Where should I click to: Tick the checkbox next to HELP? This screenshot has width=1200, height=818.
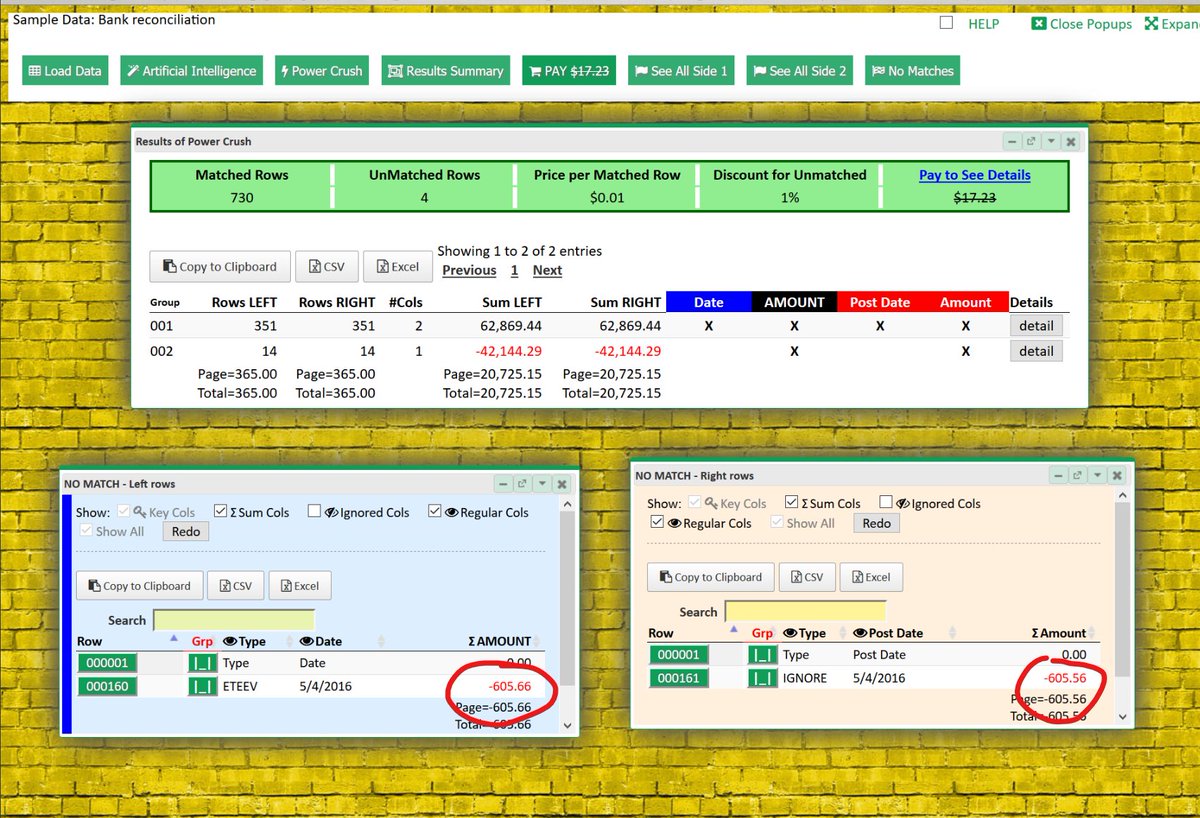[x=947, y=23]
